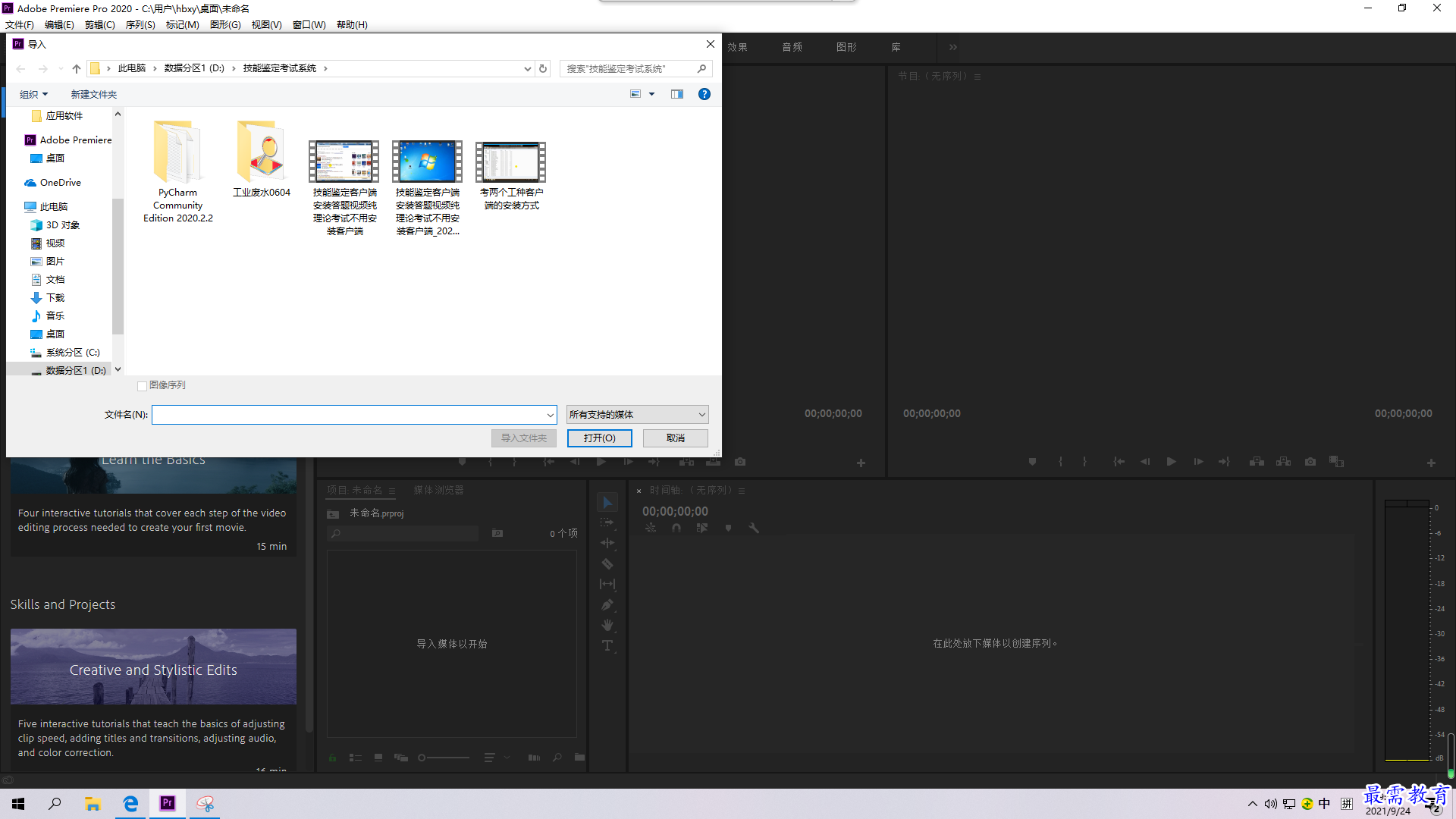Click the volume icon in system tray

(1271, 804)
